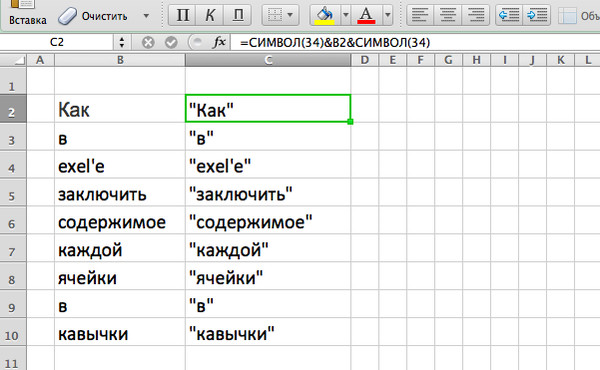The width and height of the screenshot is (600, 370).
Task: Align text to the left
Action: click(x=420, y=15)
